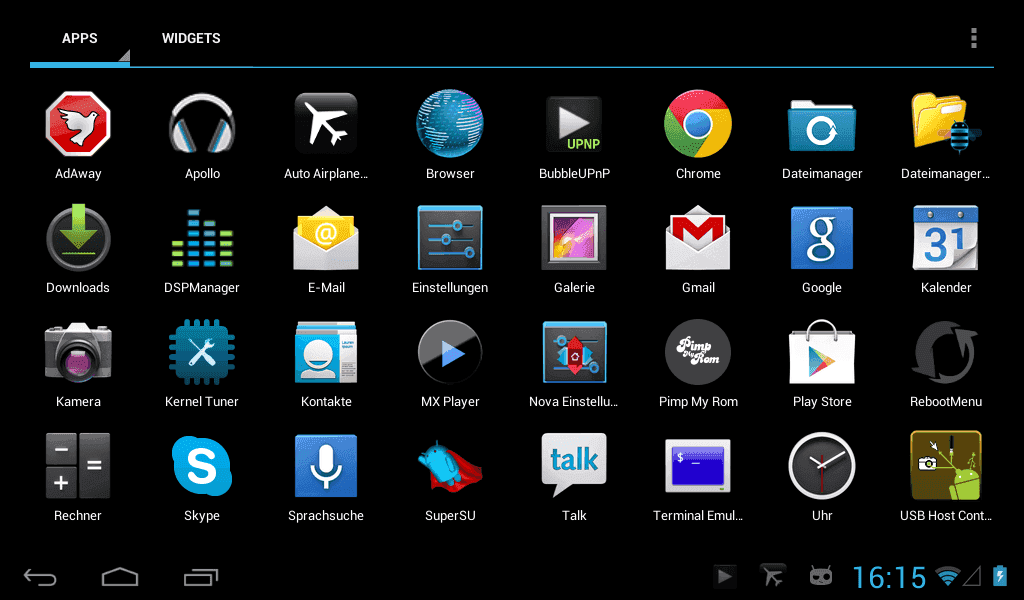The height and width of the screenshot is (600, 1024).
Task: Launch MX Player
Action: [450, 352]
